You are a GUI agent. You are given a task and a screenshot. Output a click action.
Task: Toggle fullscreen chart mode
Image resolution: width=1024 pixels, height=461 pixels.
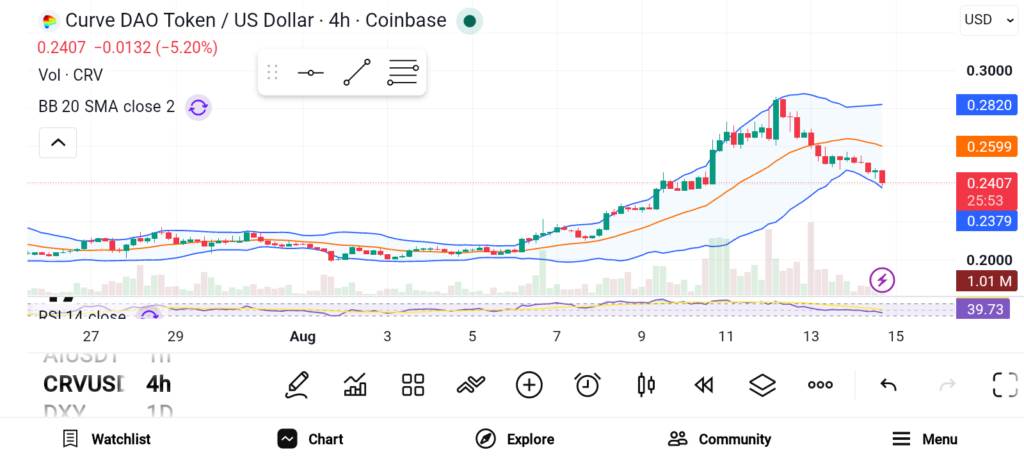pos(1005,385)
